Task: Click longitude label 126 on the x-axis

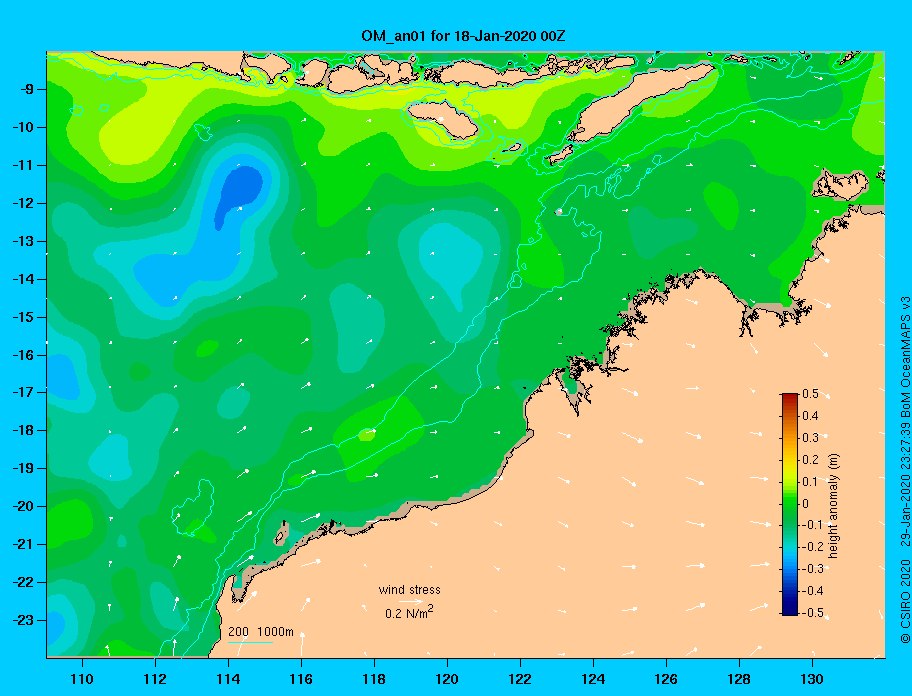Action: click(x=666, y=679)
